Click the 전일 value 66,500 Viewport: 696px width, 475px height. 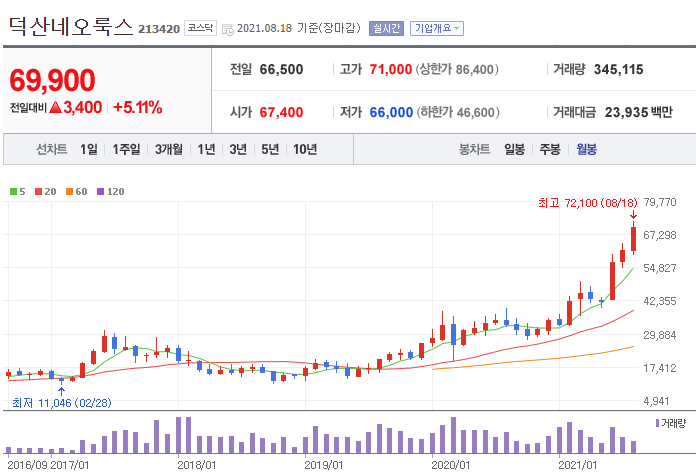(x=281, y=70)
